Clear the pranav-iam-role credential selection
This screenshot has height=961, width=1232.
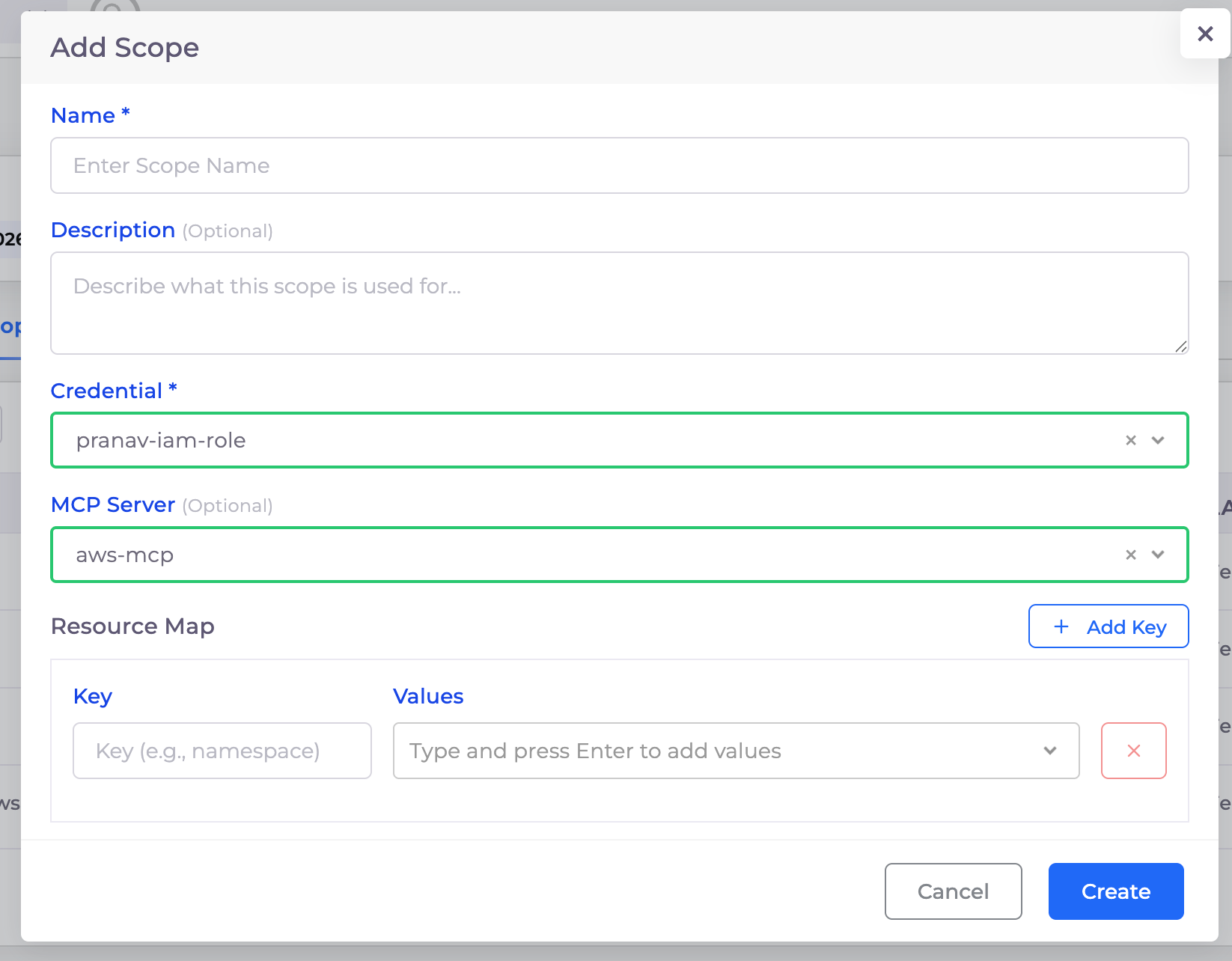(1130, 441)
